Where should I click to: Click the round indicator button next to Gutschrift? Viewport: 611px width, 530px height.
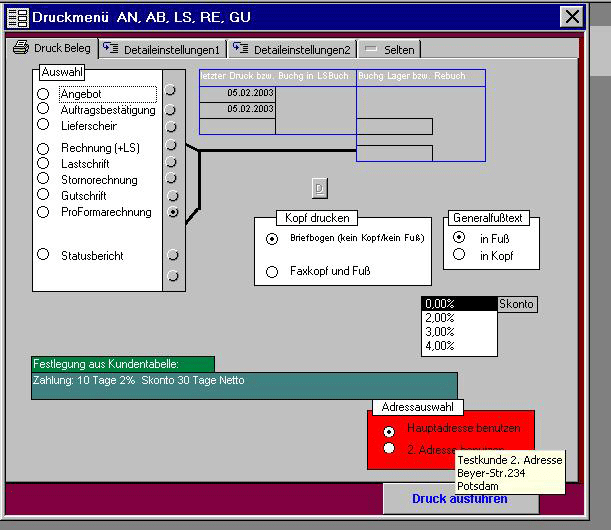pyautogui.click(x=172, y=197)
